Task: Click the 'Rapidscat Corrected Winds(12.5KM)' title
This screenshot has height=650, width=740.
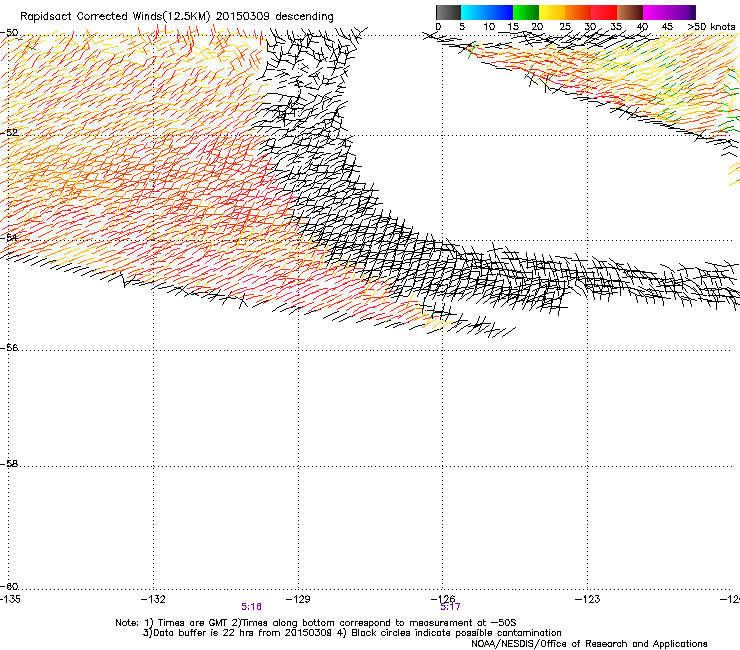Action: 115,17
